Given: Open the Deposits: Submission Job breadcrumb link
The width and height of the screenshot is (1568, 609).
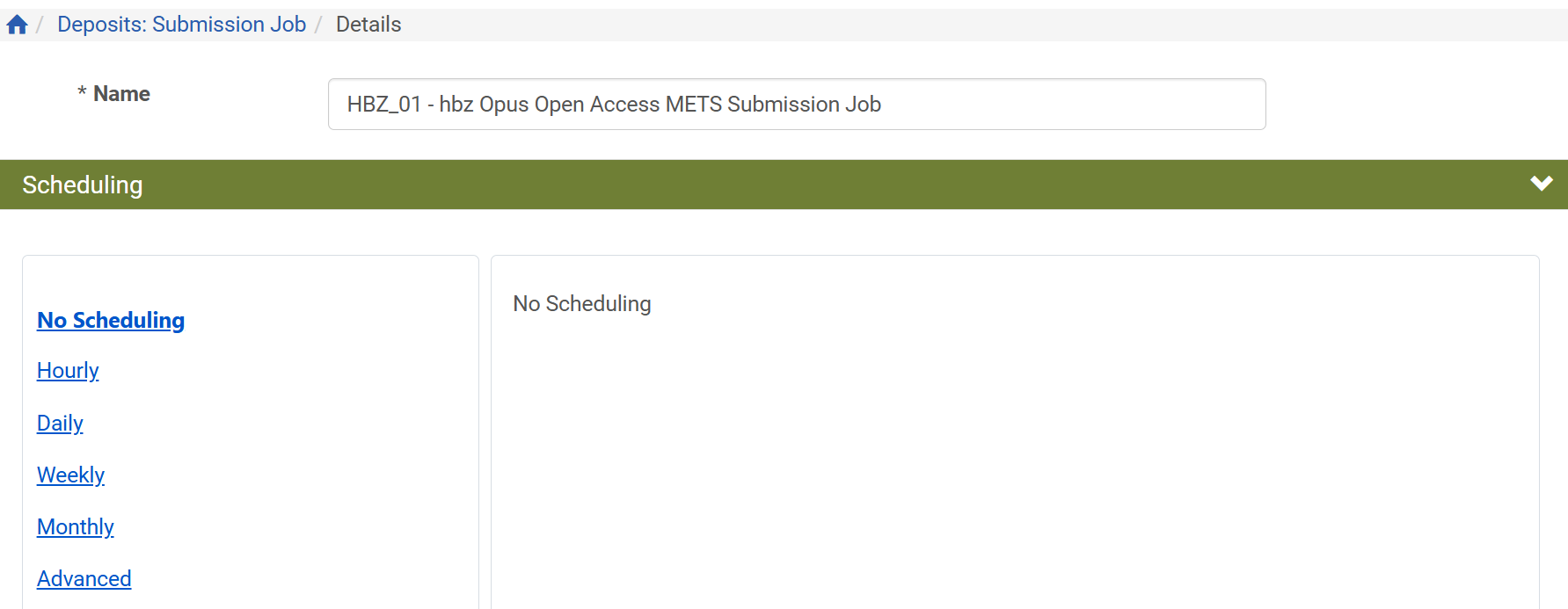Looking at the screenshot, I should [181, 24].
